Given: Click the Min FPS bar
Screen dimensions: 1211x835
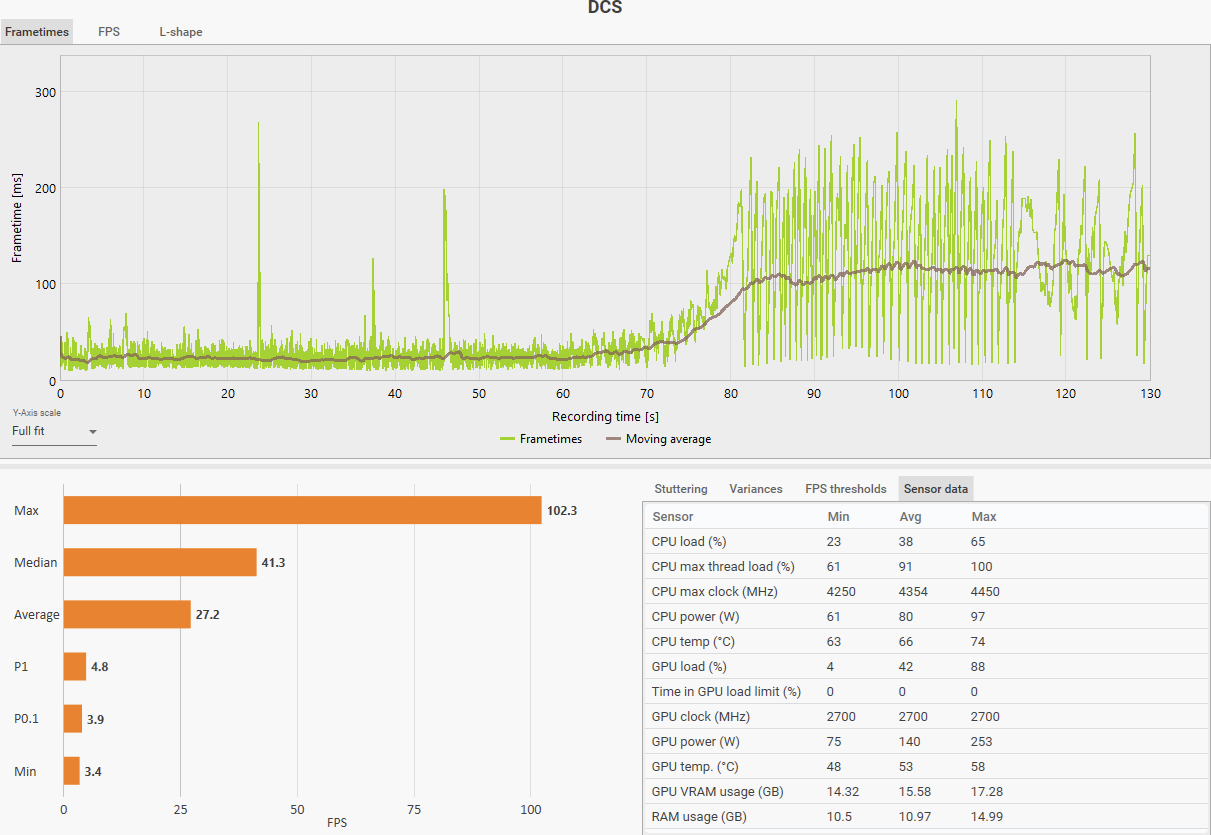Looking at the screenshot, I should (x=72, y=770).
